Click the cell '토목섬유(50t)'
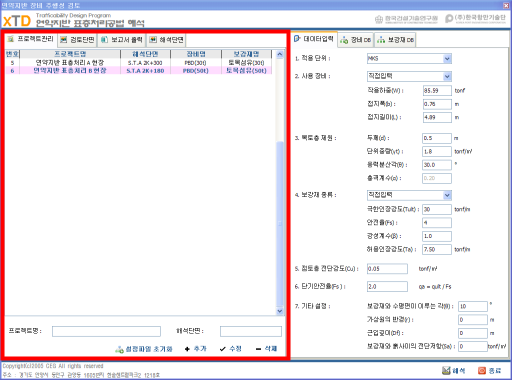Image resolution: width=512 pixels, height=384 pixels. coord(246,70)
